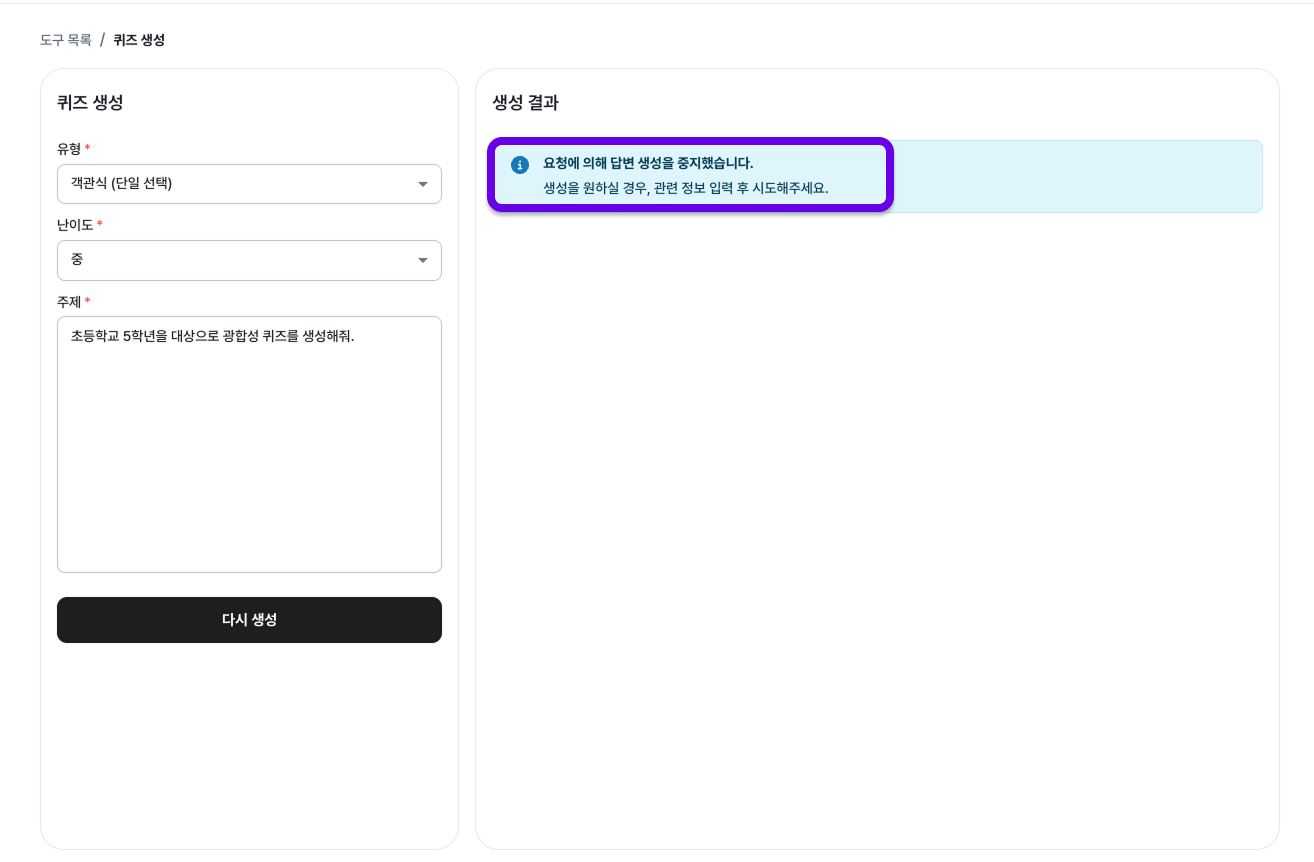Click the 주제 field label
Screen dimensions: 1314x862
(69, 301)
